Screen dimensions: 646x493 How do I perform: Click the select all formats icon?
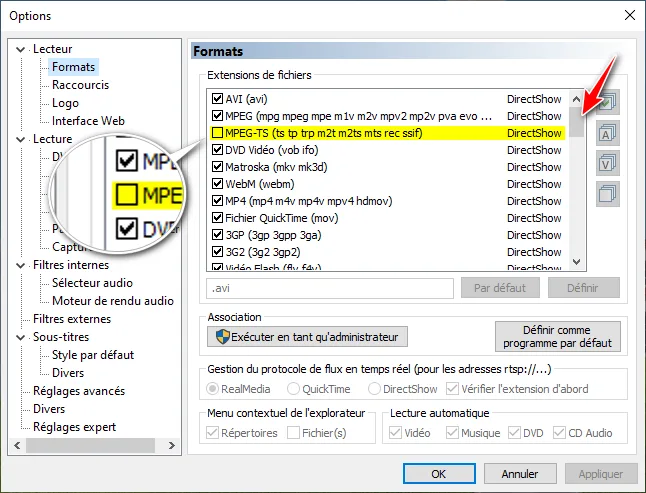[608, 102]
